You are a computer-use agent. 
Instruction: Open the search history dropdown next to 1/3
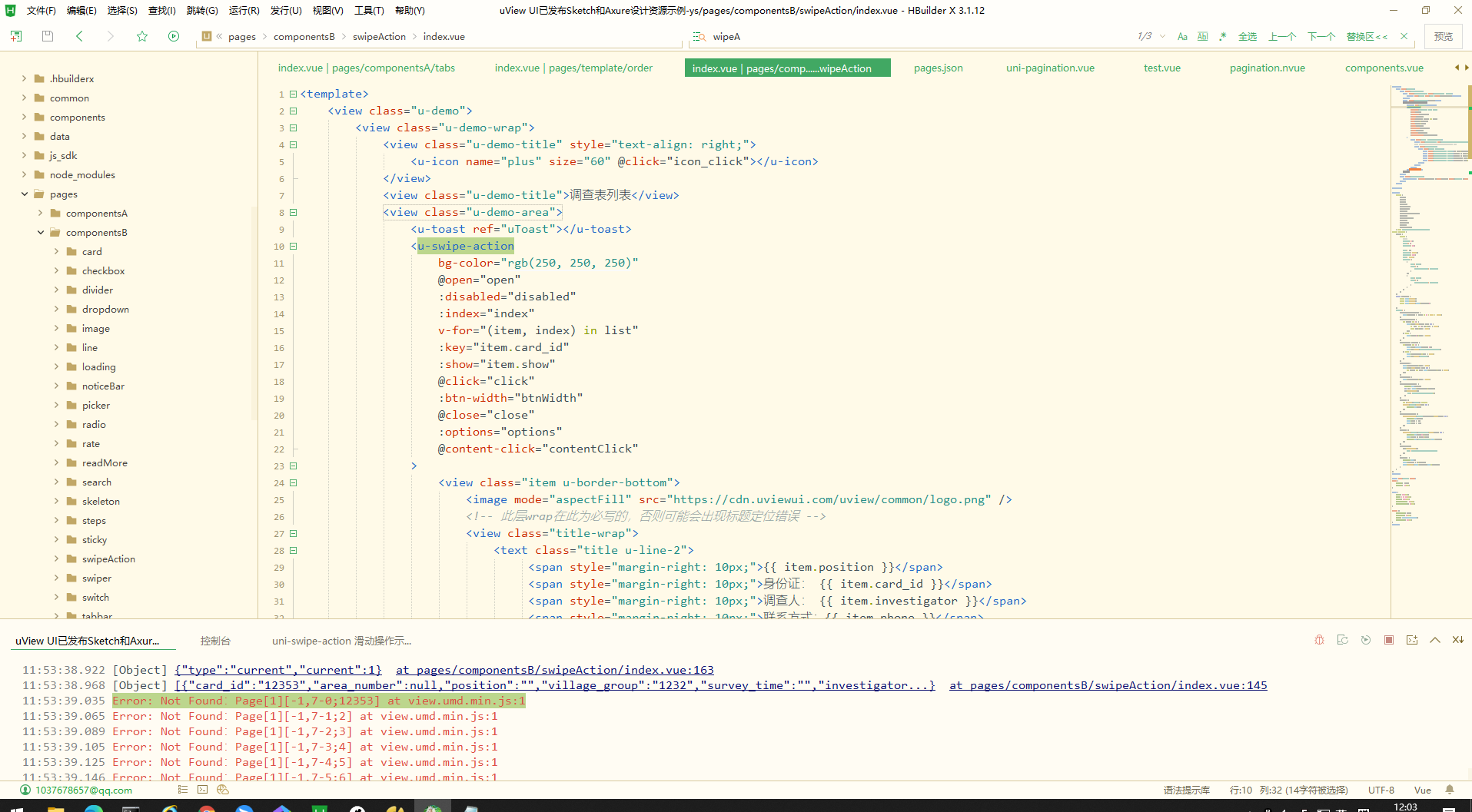[1162, 36]
